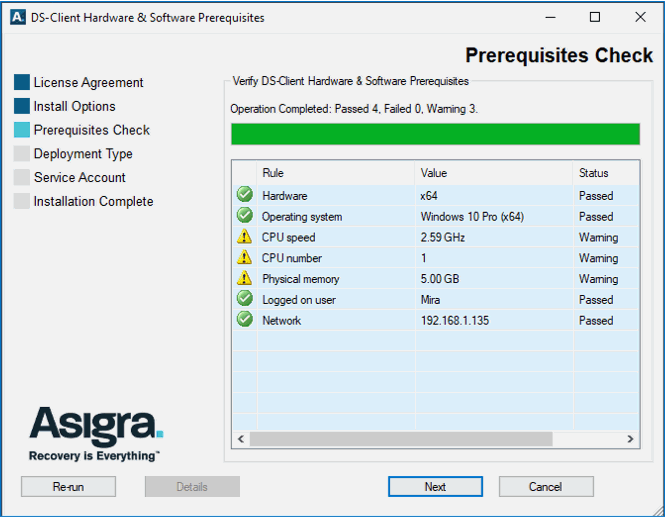This screenshot has width=665, height=517.
Task: Sort by the Status column header
Action: [606, 173]
